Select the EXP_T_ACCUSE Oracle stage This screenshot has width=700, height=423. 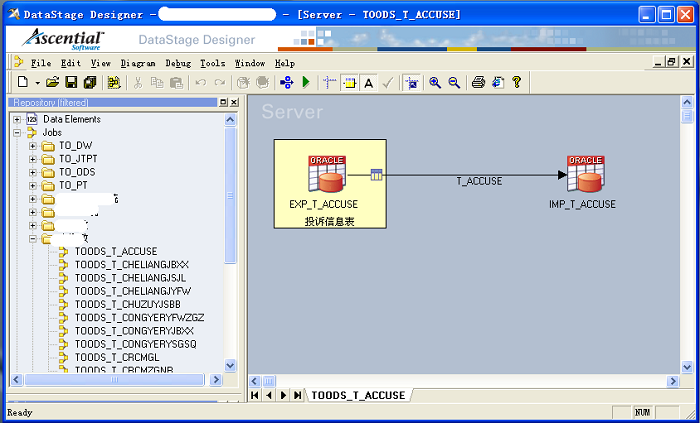point(327,174)
